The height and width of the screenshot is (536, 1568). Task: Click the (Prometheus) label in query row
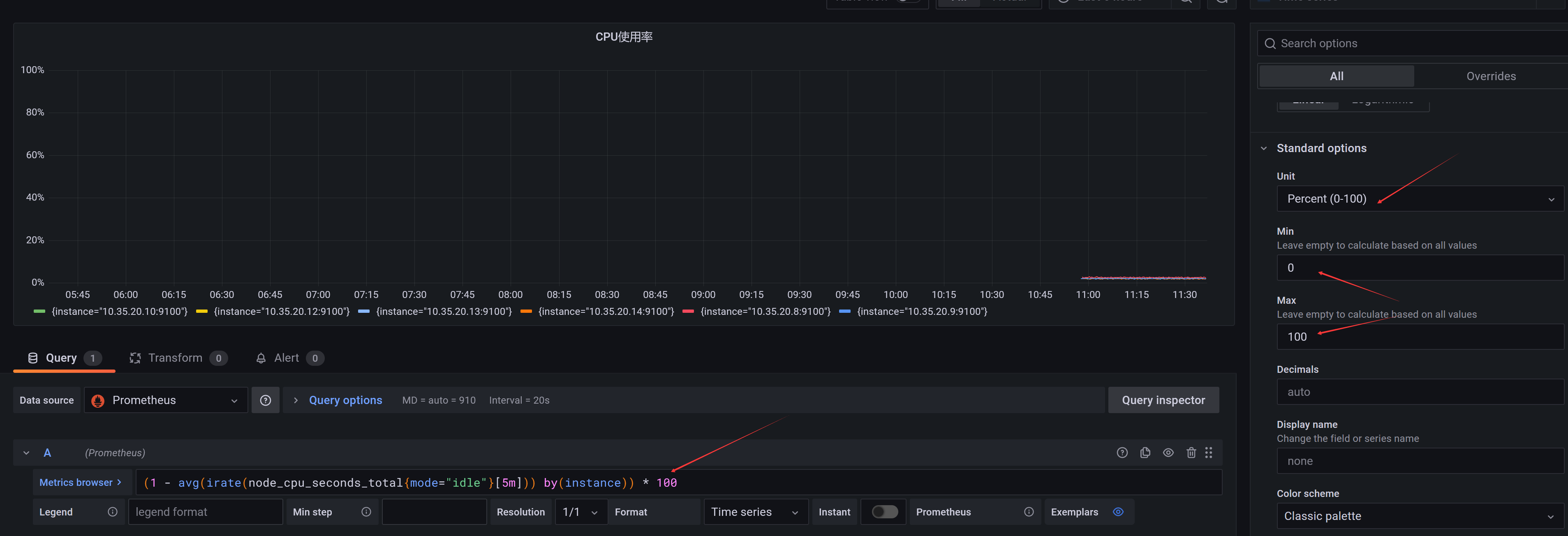(x=115, y=453)
